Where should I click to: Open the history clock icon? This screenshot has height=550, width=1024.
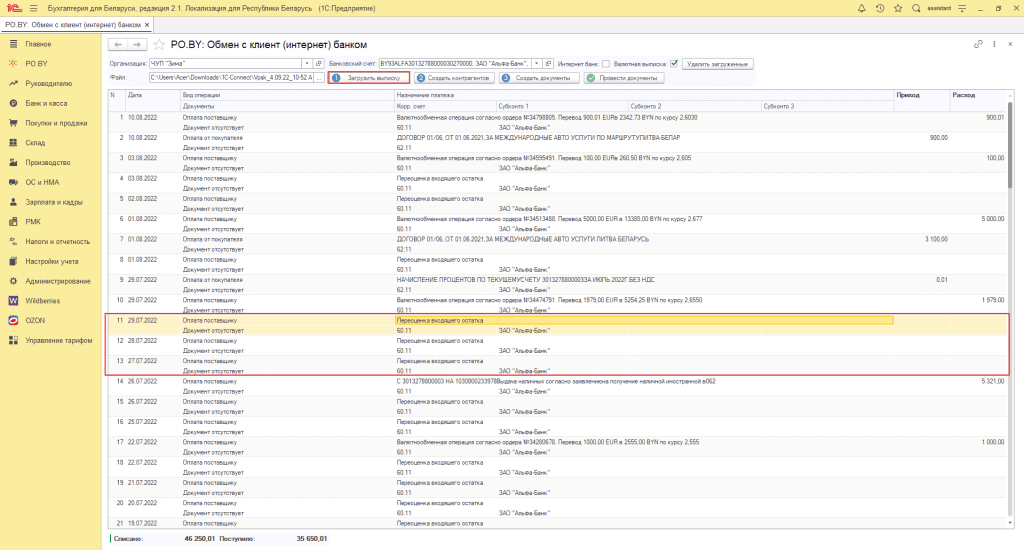(880, 8)
